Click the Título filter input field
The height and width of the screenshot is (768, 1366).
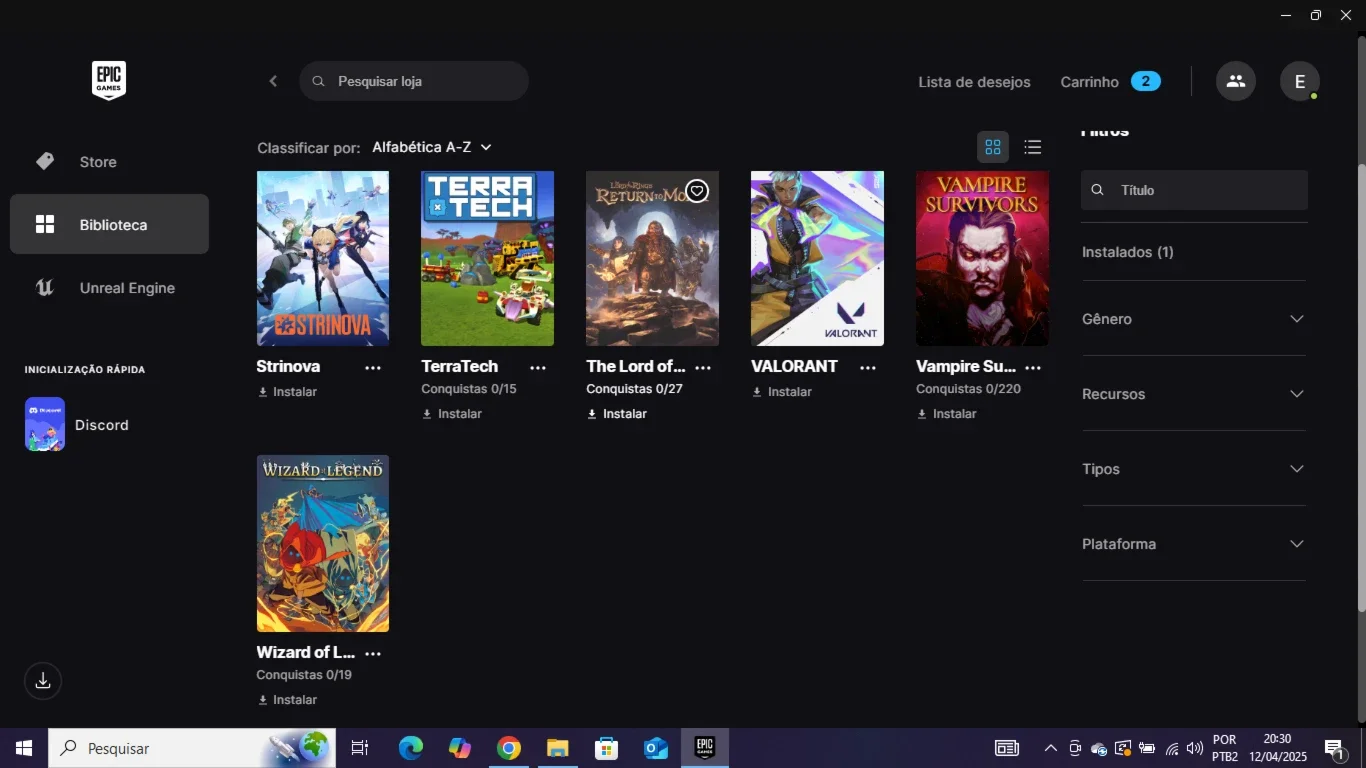[1194, 190]
